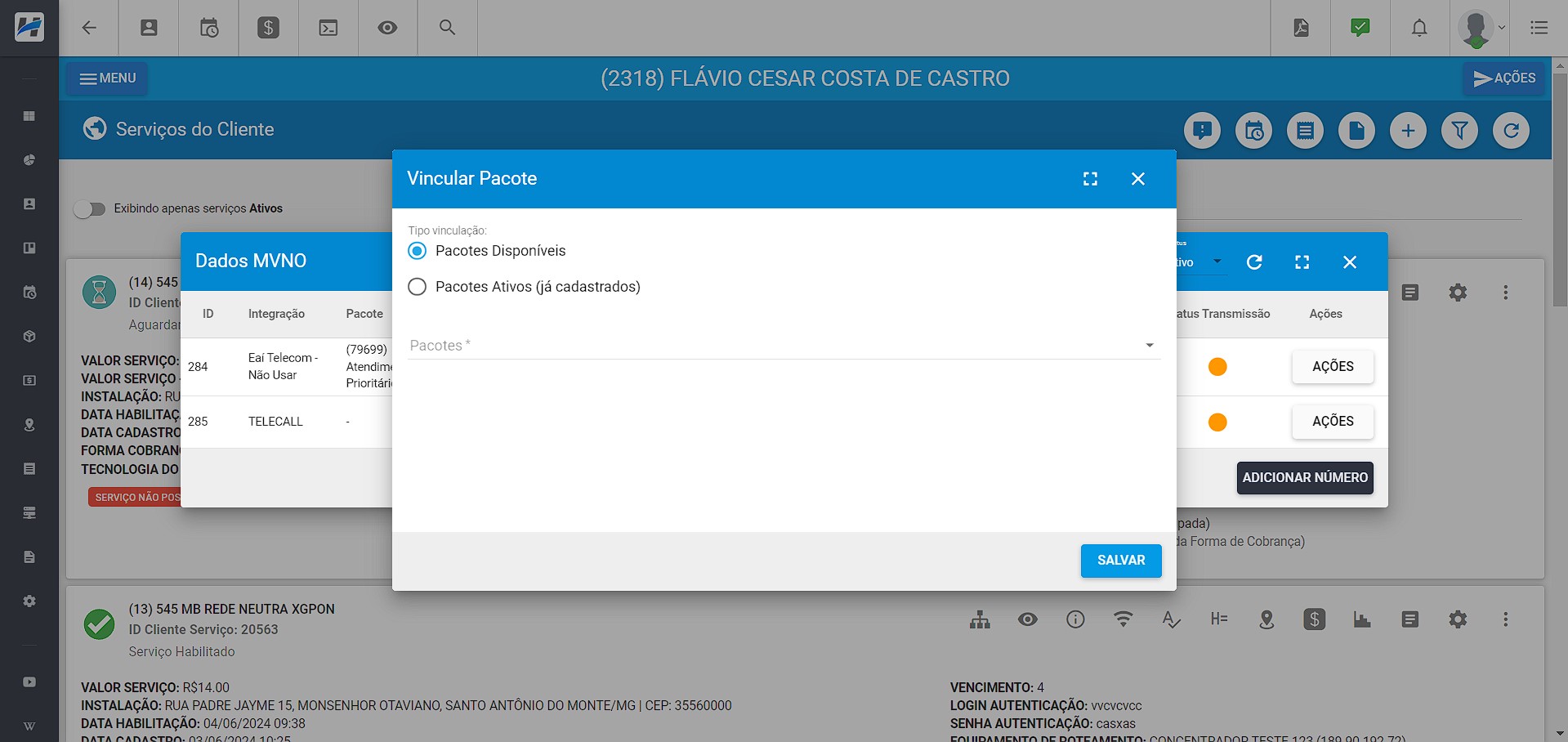The image size is (1568, 742).
Task: Open the pie chart sidebar icon
Action: 29,160
